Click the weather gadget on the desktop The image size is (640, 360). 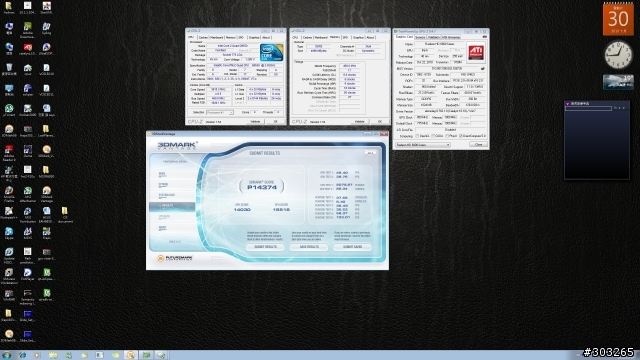click(618, 82)
